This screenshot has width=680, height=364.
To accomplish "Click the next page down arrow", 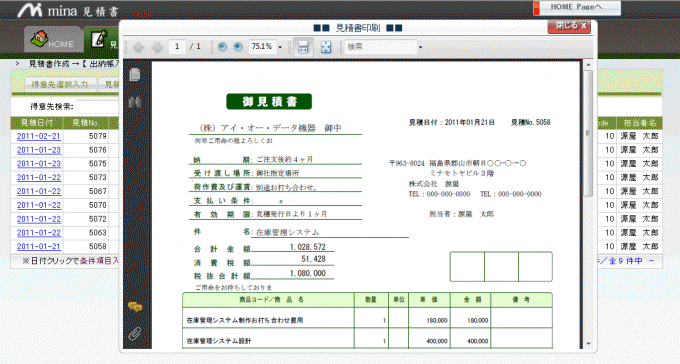I will coord(157,47).
